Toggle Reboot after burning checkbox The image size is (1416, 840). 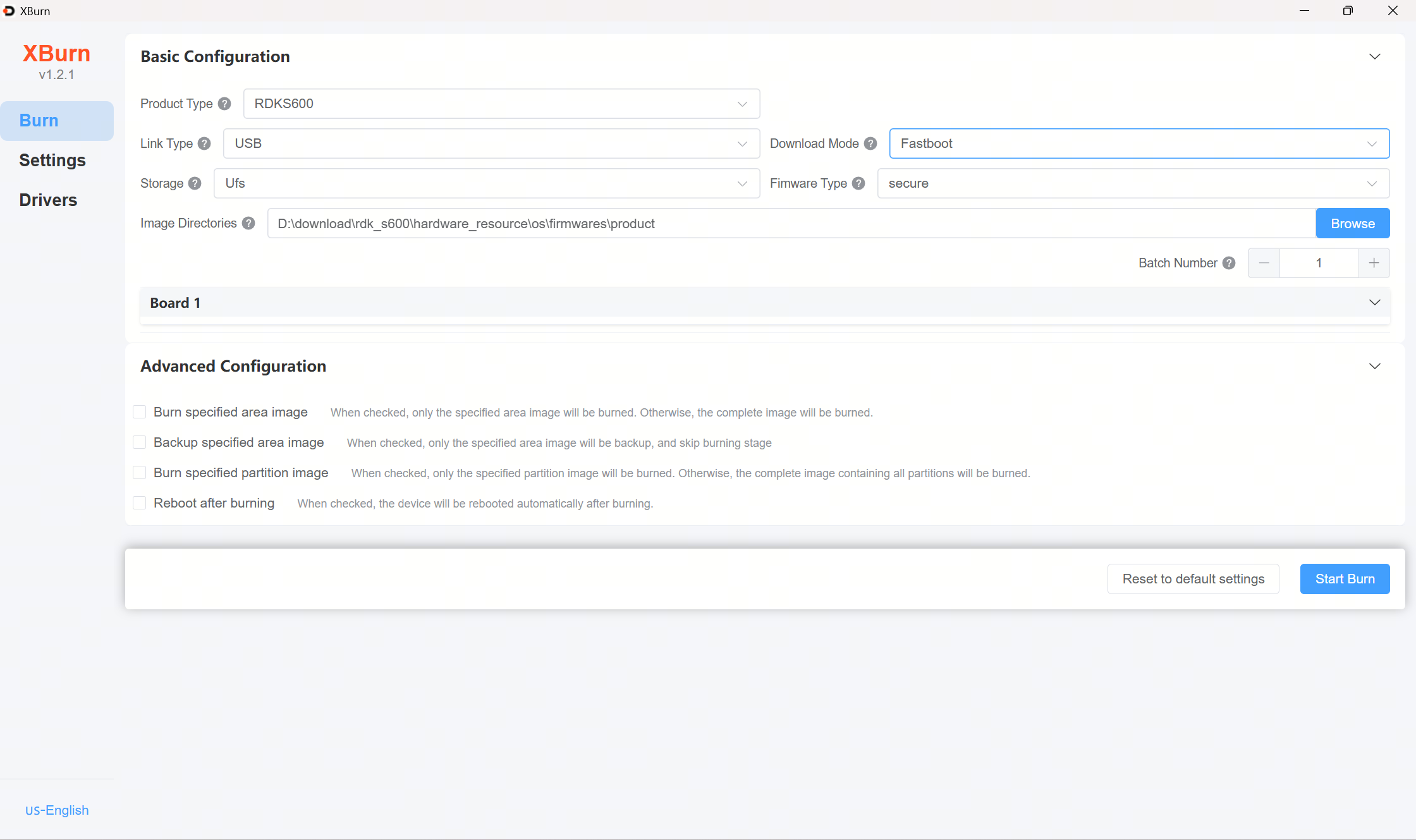pos(140,503)
